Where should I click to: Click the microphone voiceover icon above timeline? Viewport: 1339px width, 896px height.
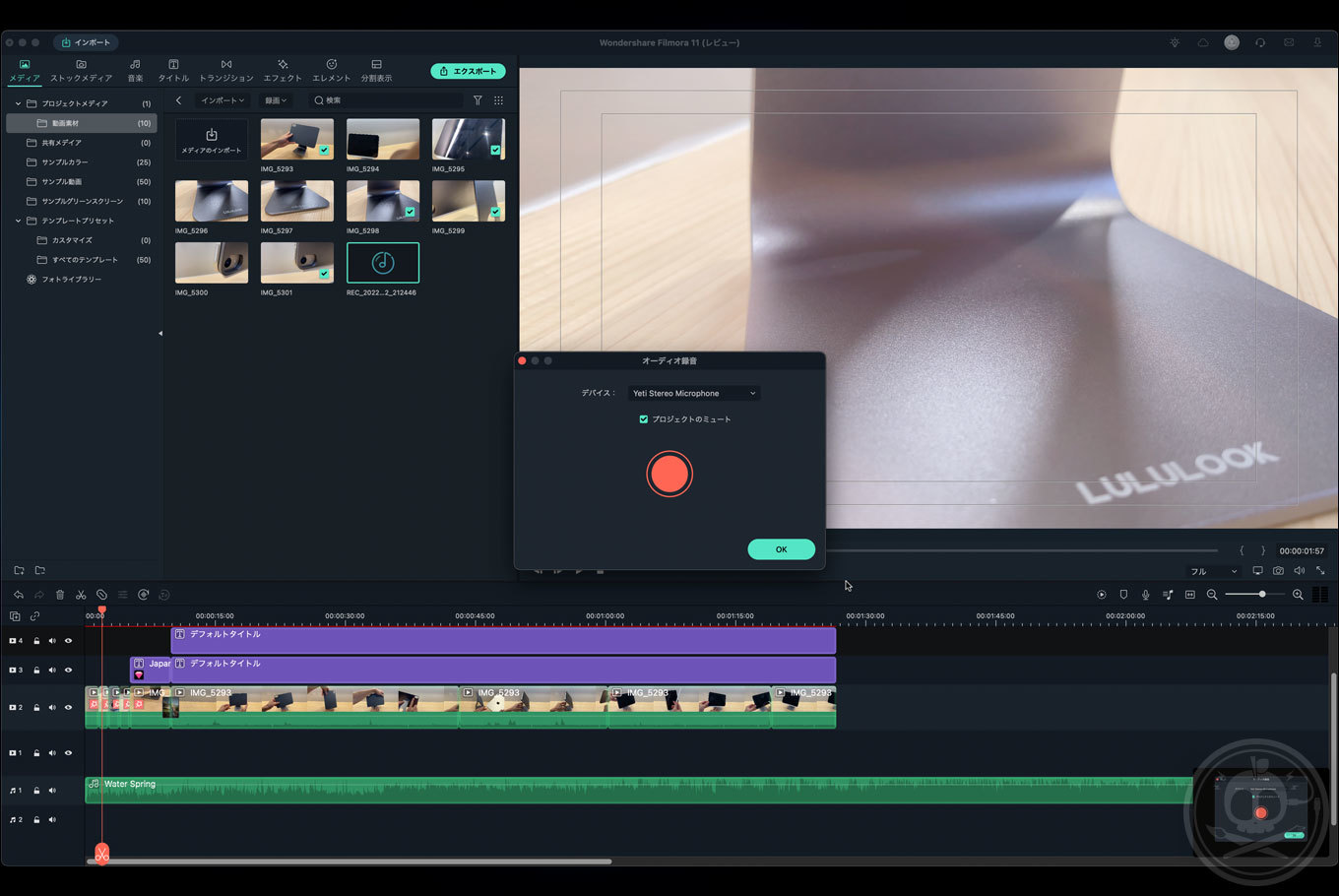1145,595
